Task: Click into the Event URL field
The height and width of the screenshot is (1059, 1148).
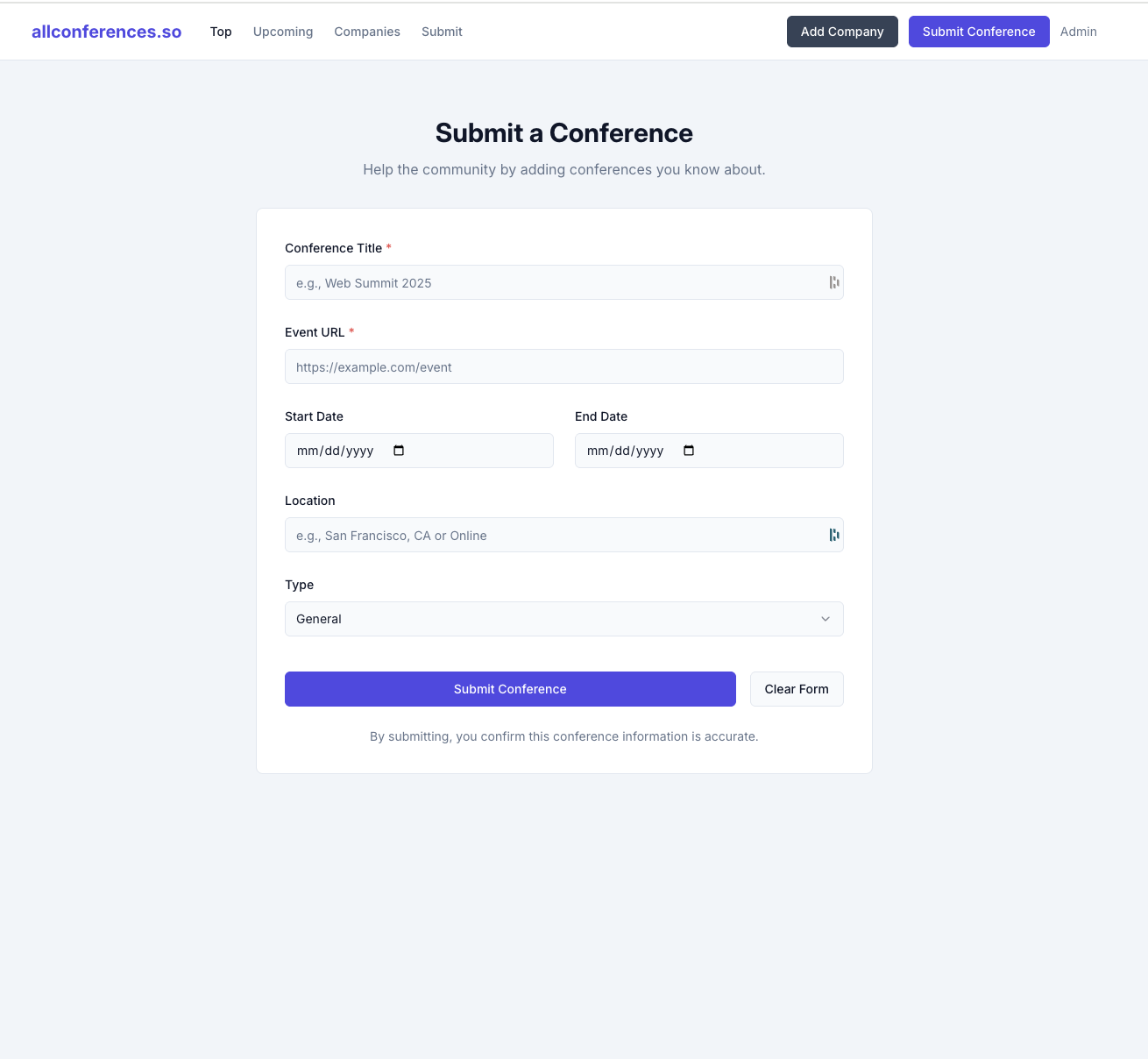Action: pyautogui.click(x=563, y=366)
